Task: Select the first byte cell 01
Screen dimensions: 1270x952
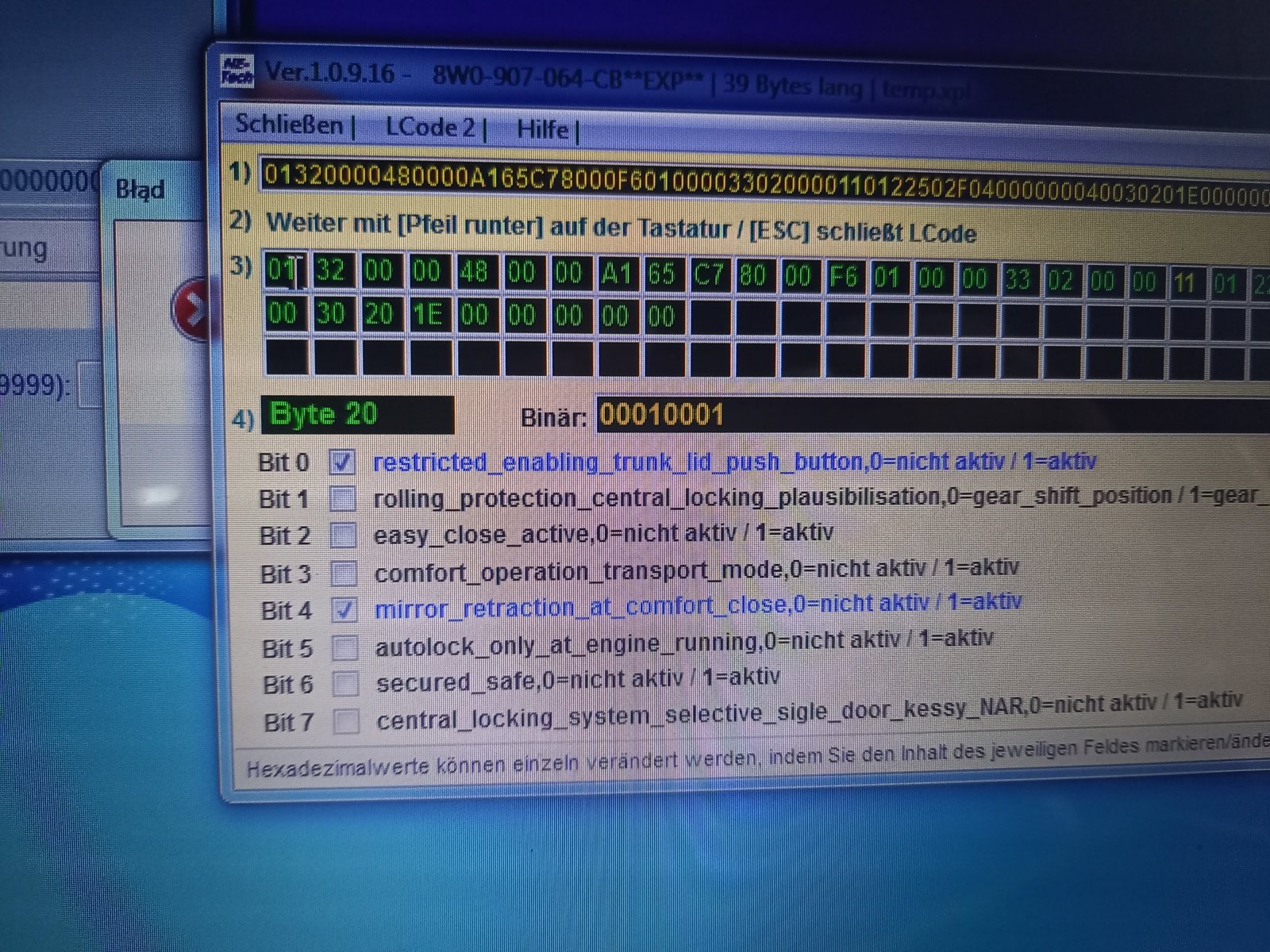Action: (x=284, y=271)
